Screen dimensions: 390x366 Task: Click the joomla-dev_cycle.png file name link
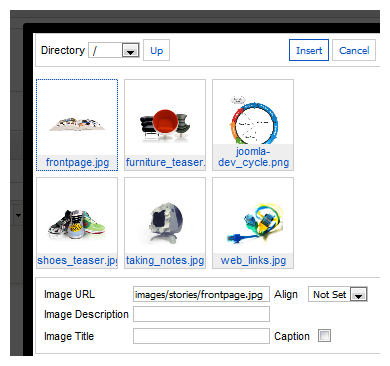pos(253,157)
